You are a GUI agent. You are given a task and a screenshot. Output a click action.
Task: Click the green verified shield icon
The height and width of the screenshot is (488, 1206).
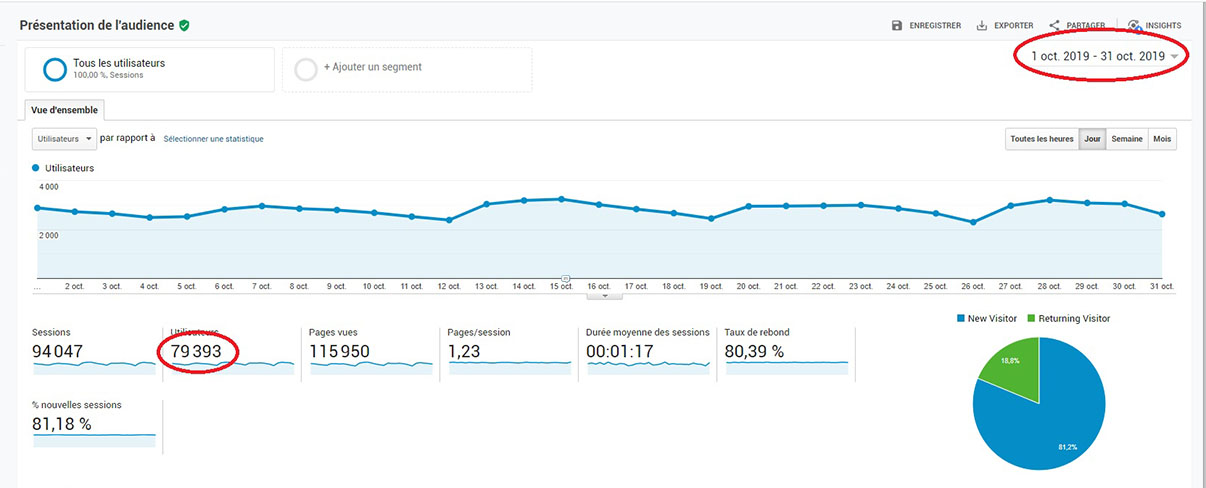[185, 25]
